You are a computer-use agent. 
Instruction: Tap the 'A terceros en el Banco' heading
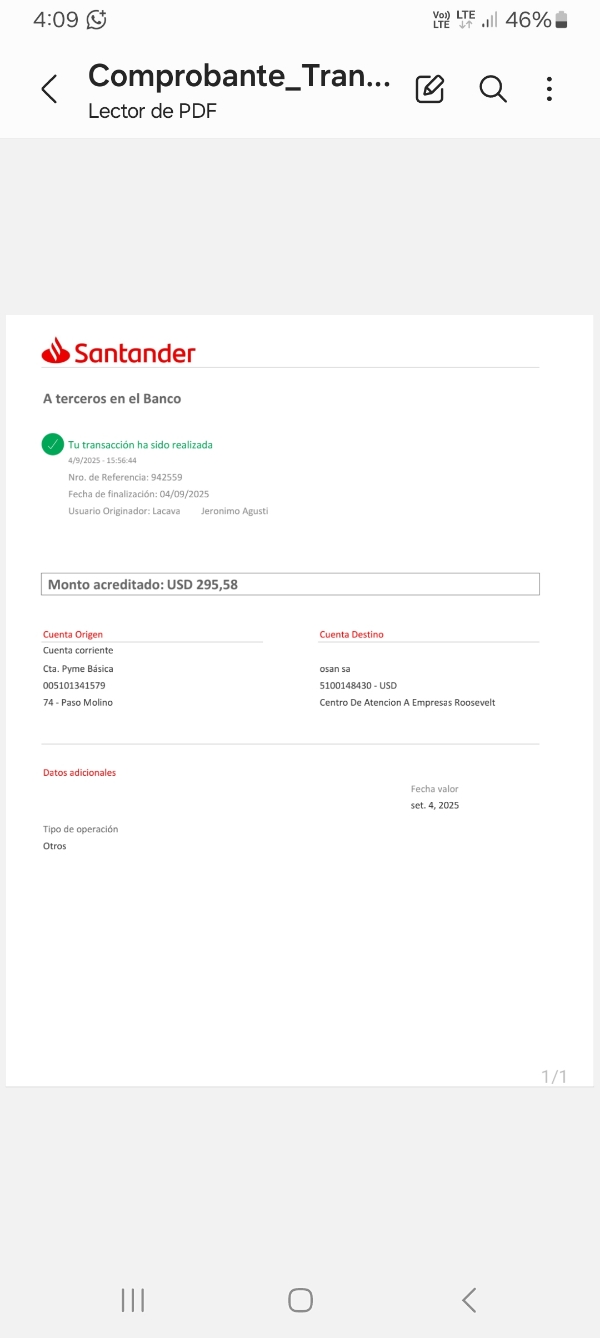pyautogui.click(x=112, y=399)
